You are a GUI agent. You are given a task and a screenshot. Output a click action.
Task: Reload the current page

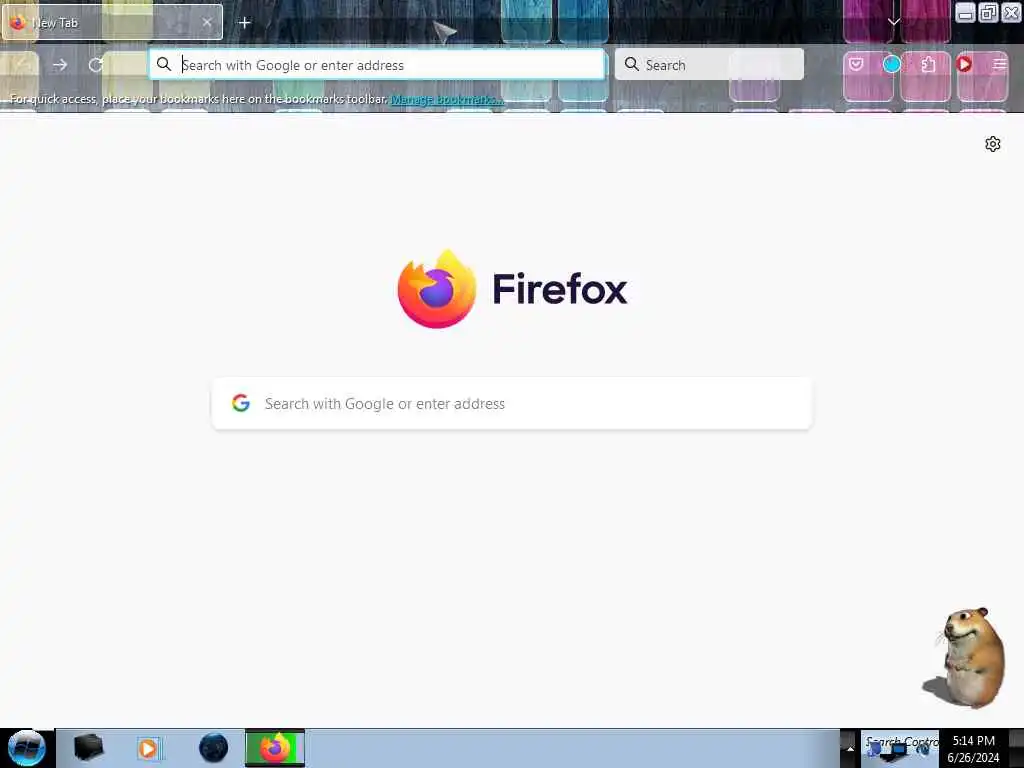96,65
